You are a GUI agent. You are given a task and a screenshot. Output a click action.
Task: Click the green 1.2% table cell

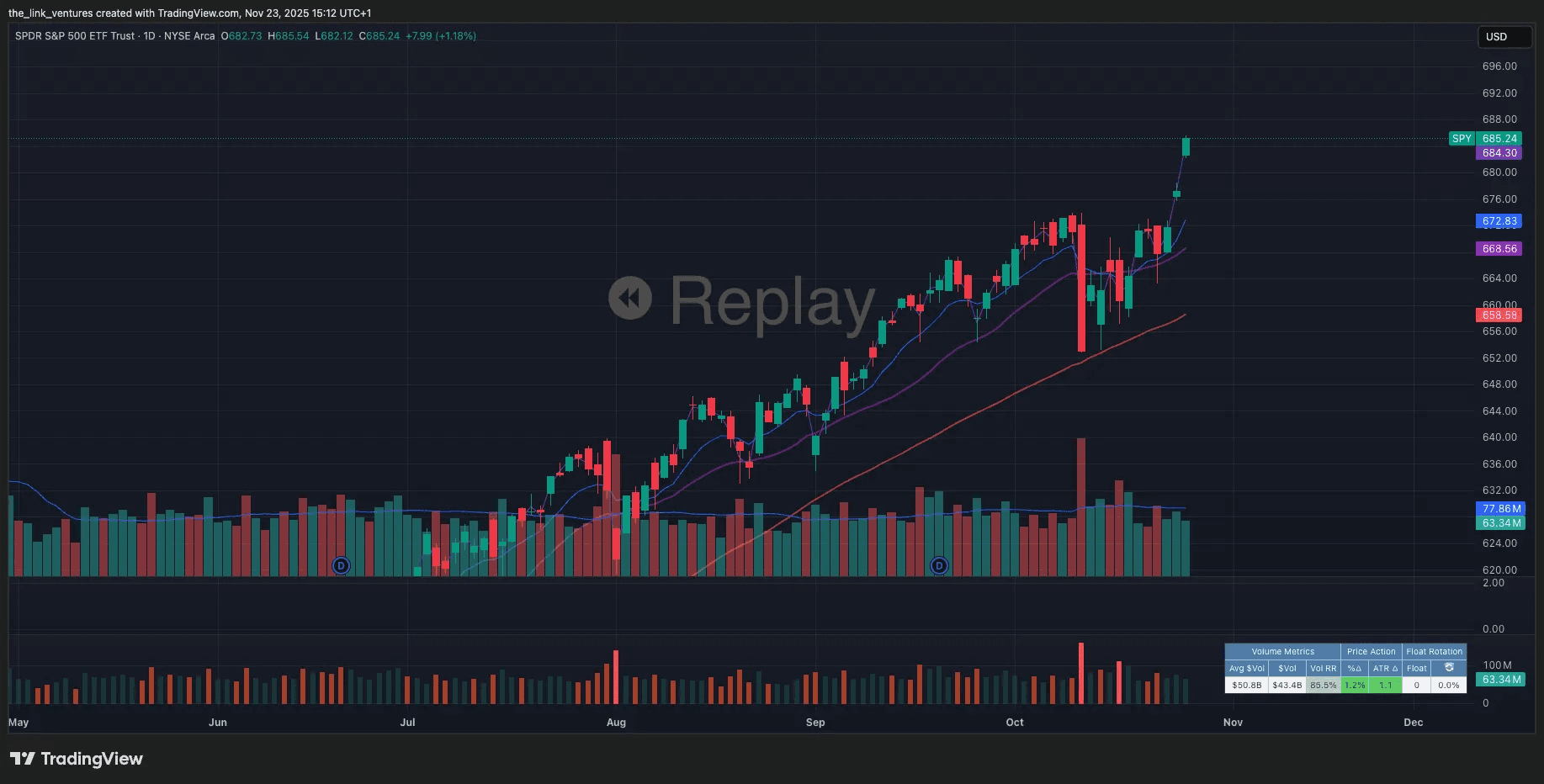coord(1354,686)
